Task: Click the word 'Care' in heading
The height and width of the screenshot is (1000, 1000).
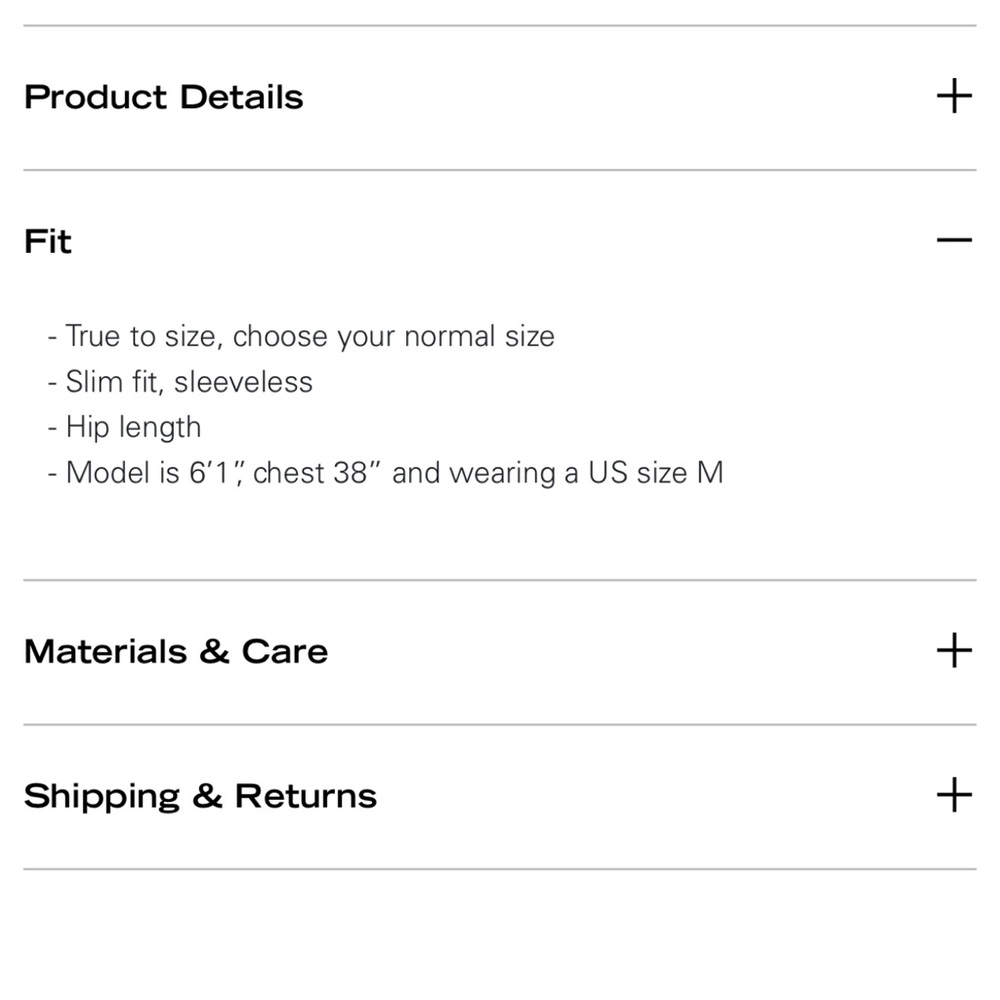Action: click(x=285, y=651)
